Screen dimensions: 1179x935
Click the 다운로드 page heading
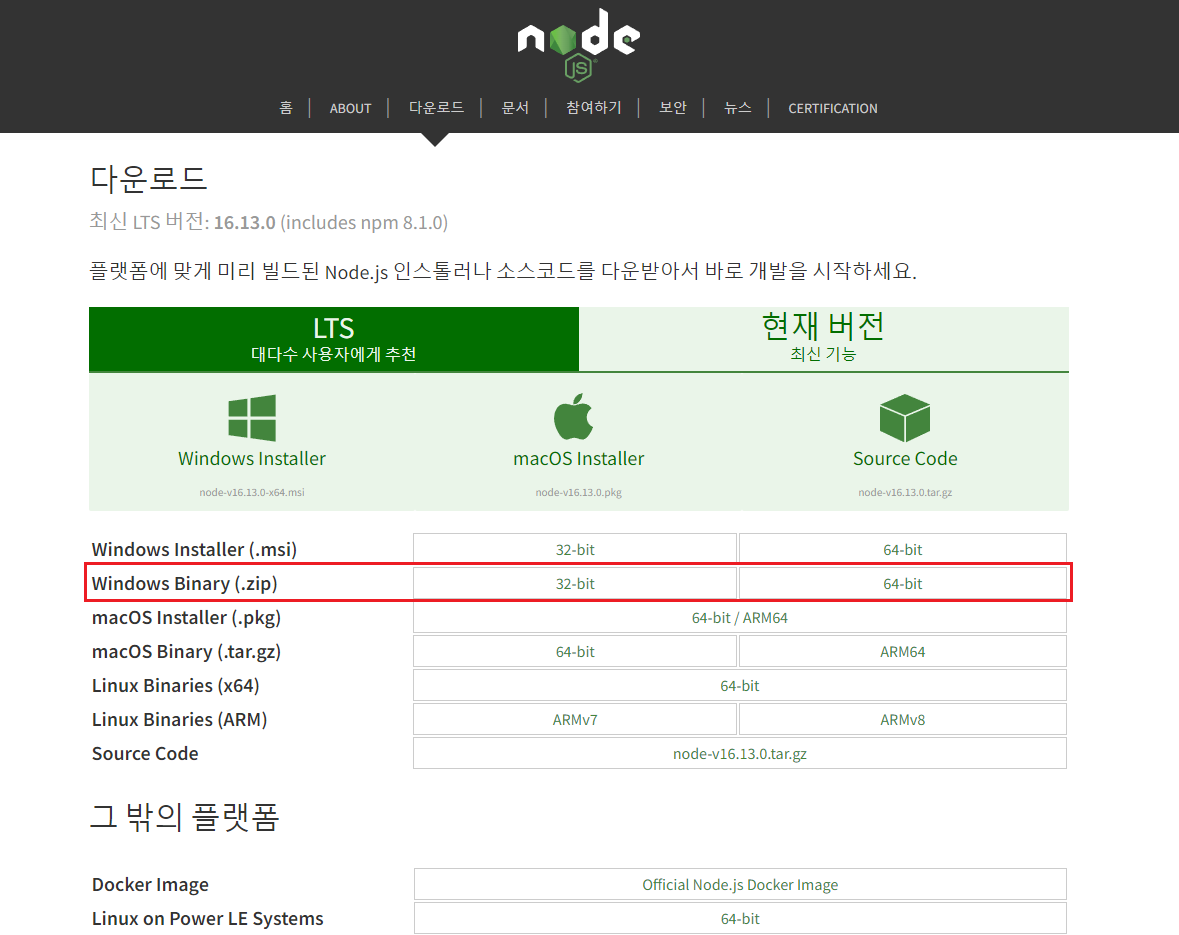(148, 179)
